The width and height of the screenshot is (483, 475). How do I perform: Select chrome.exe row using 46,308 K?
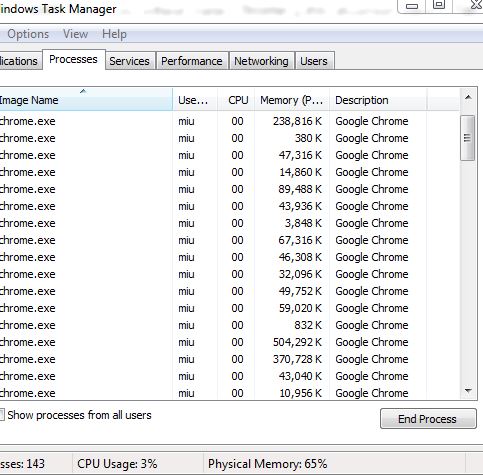tap(230, 257)
